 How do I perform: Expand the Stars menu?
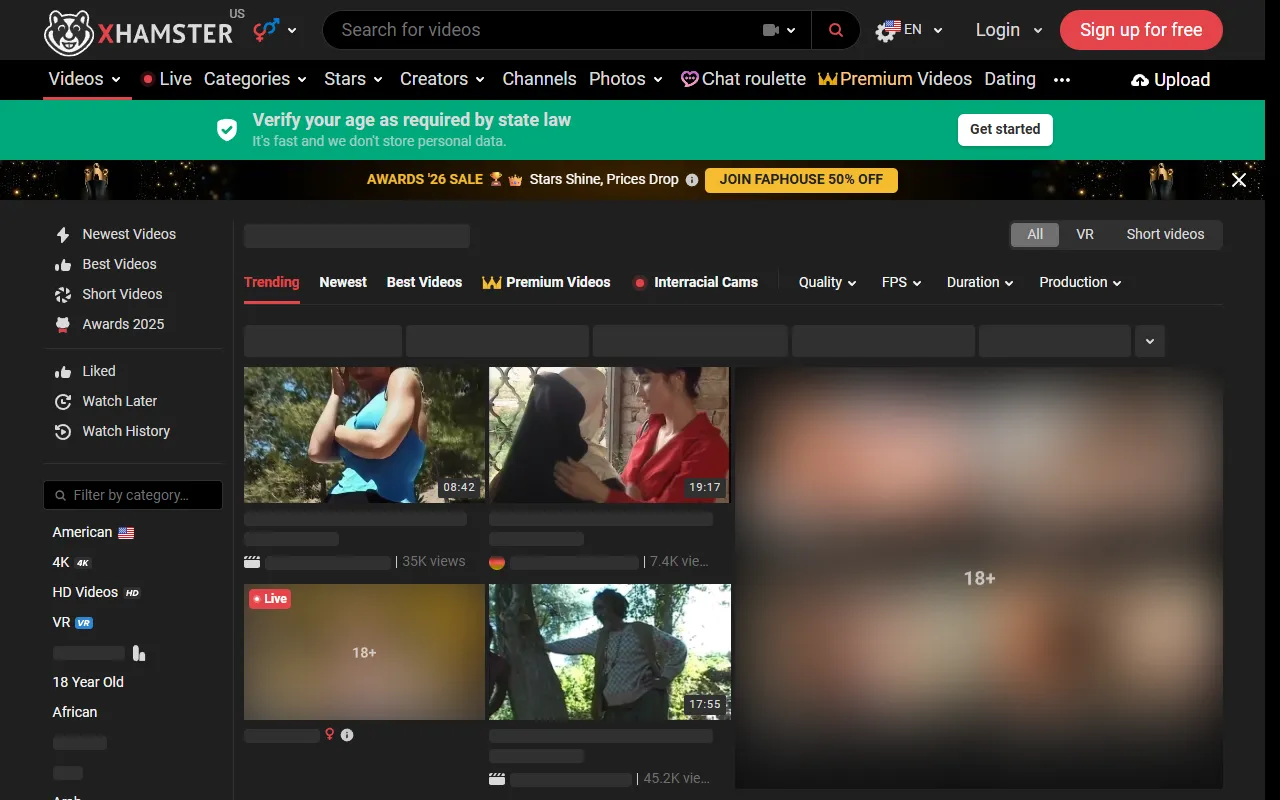tap(354, 79)
